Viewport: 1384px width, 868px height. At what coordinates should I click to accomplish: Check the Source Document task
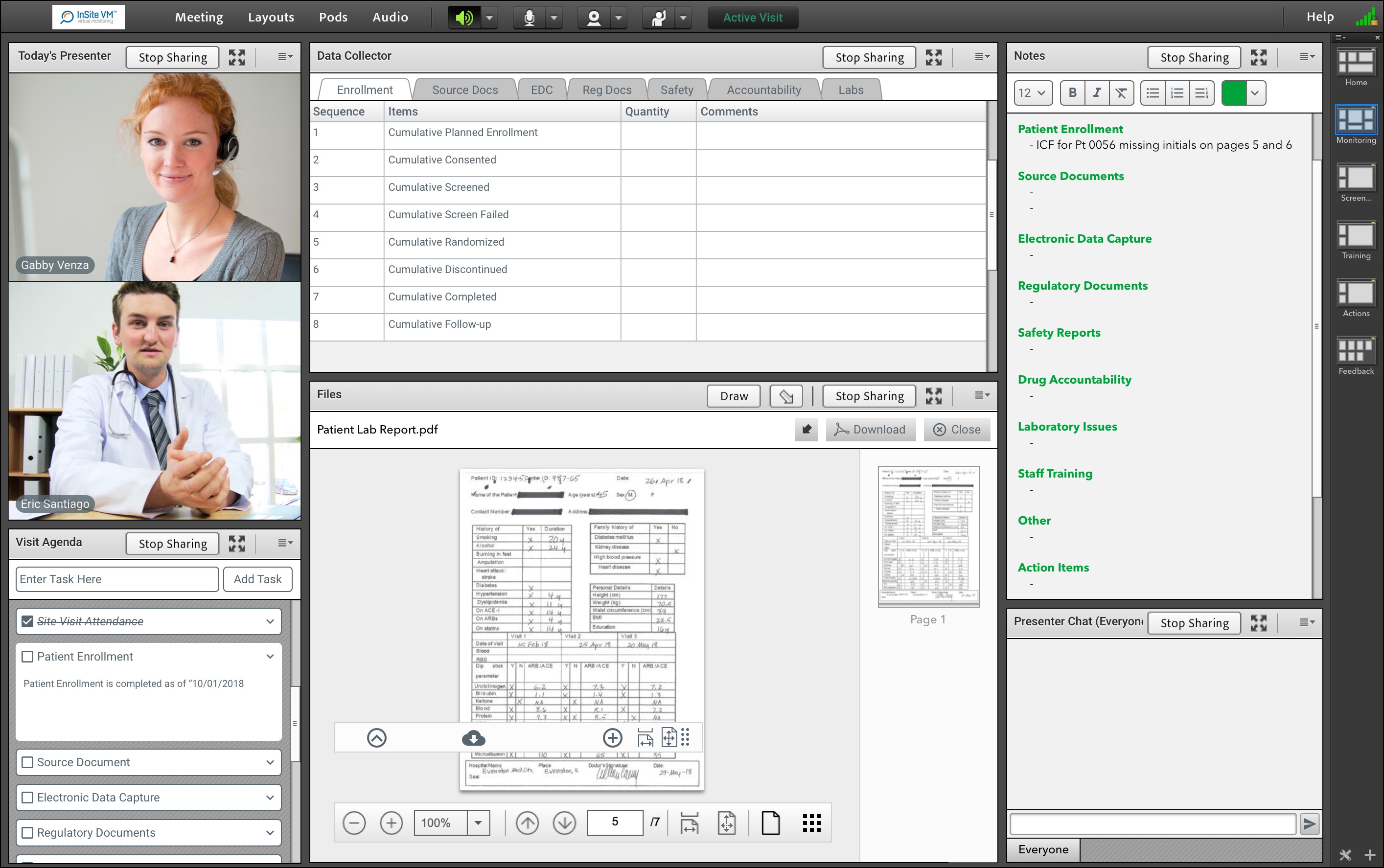(x=27, y=762)
